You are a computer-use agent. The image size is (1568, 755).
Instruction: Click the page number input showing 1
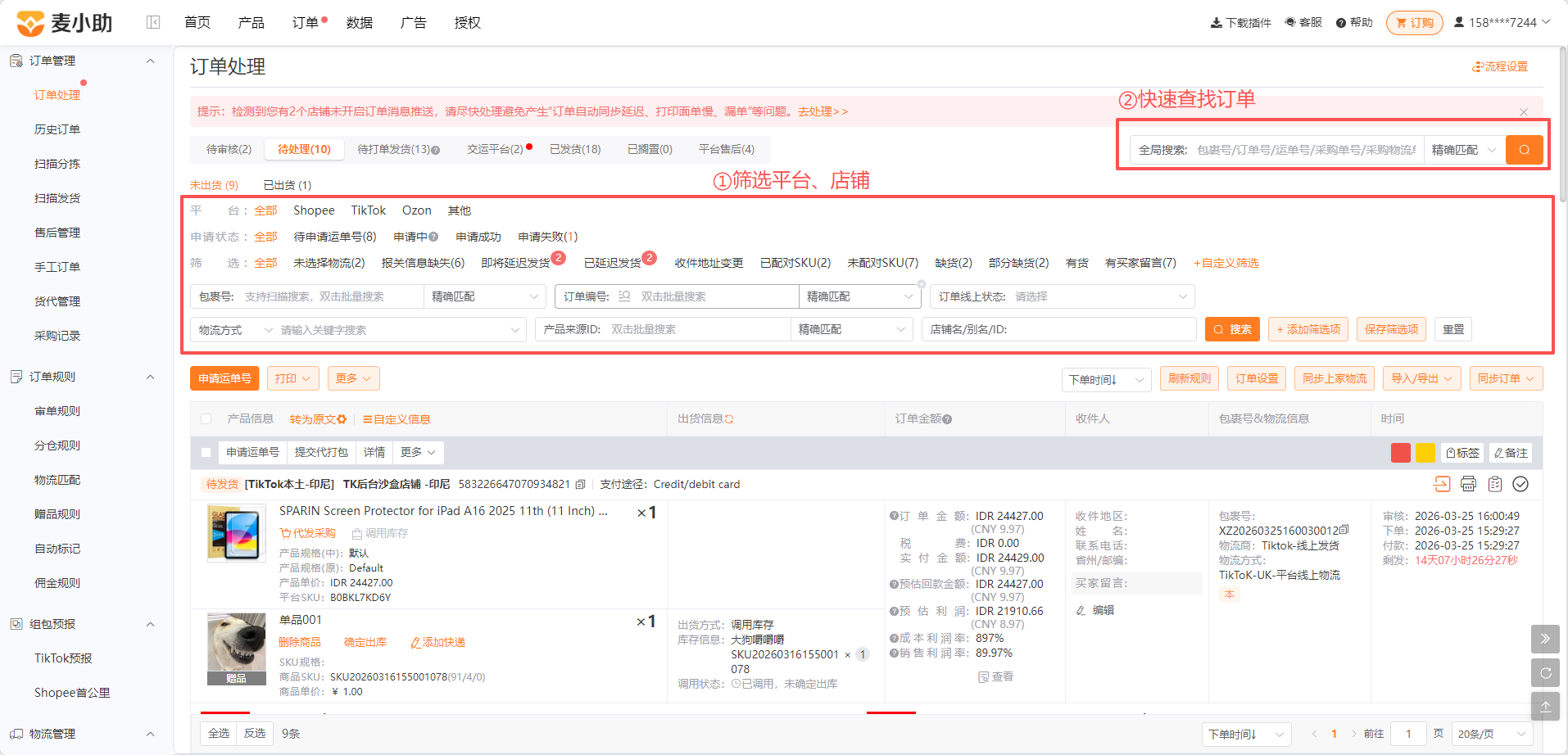pyautogui.click(x=1409, y=734)
